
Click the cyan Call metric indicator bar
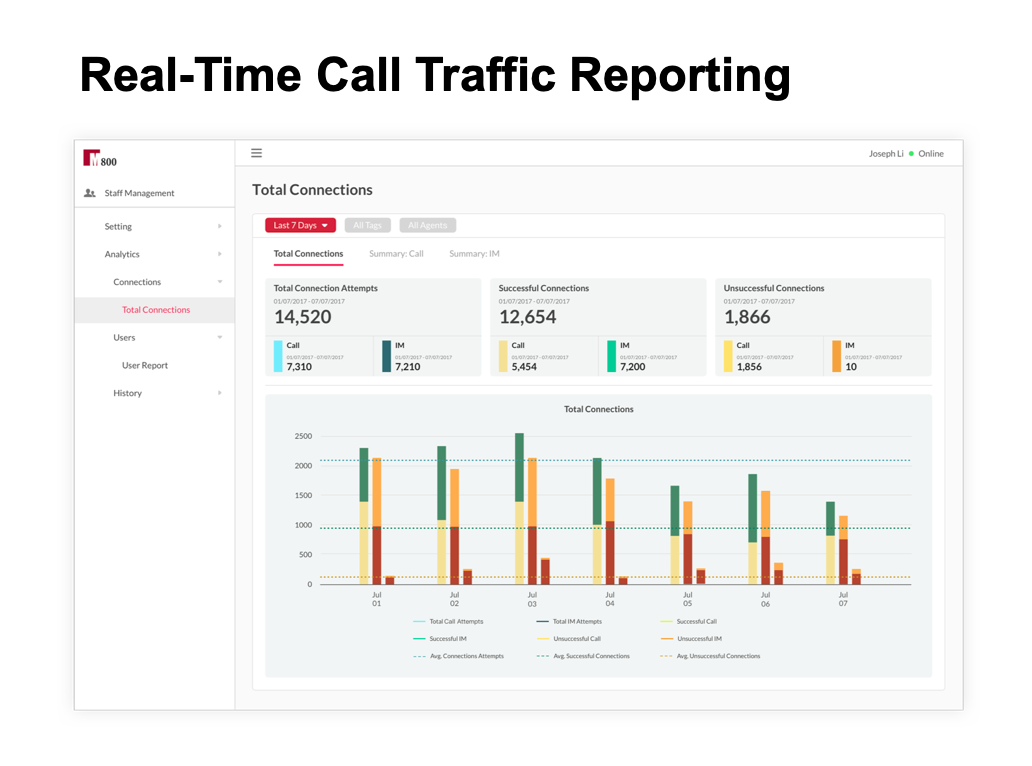[279, 356]
